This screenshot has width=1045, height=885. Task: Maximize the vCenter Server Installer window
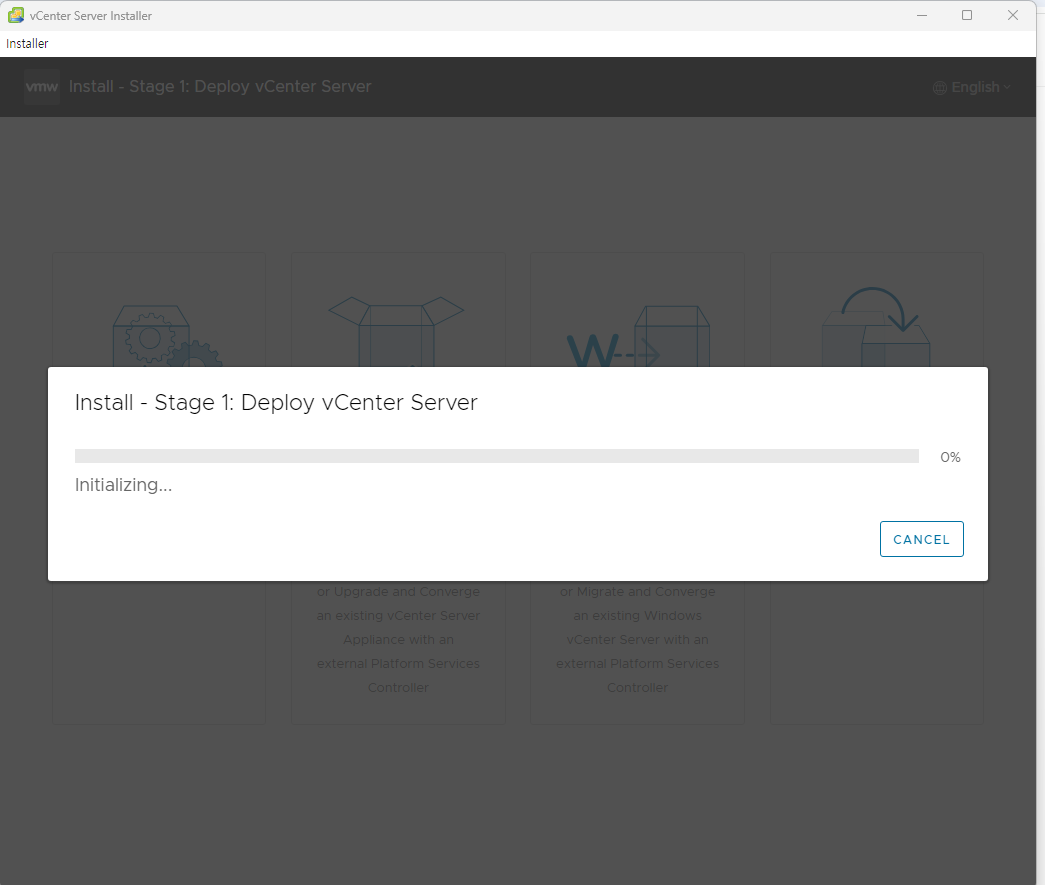click(967, 15)
